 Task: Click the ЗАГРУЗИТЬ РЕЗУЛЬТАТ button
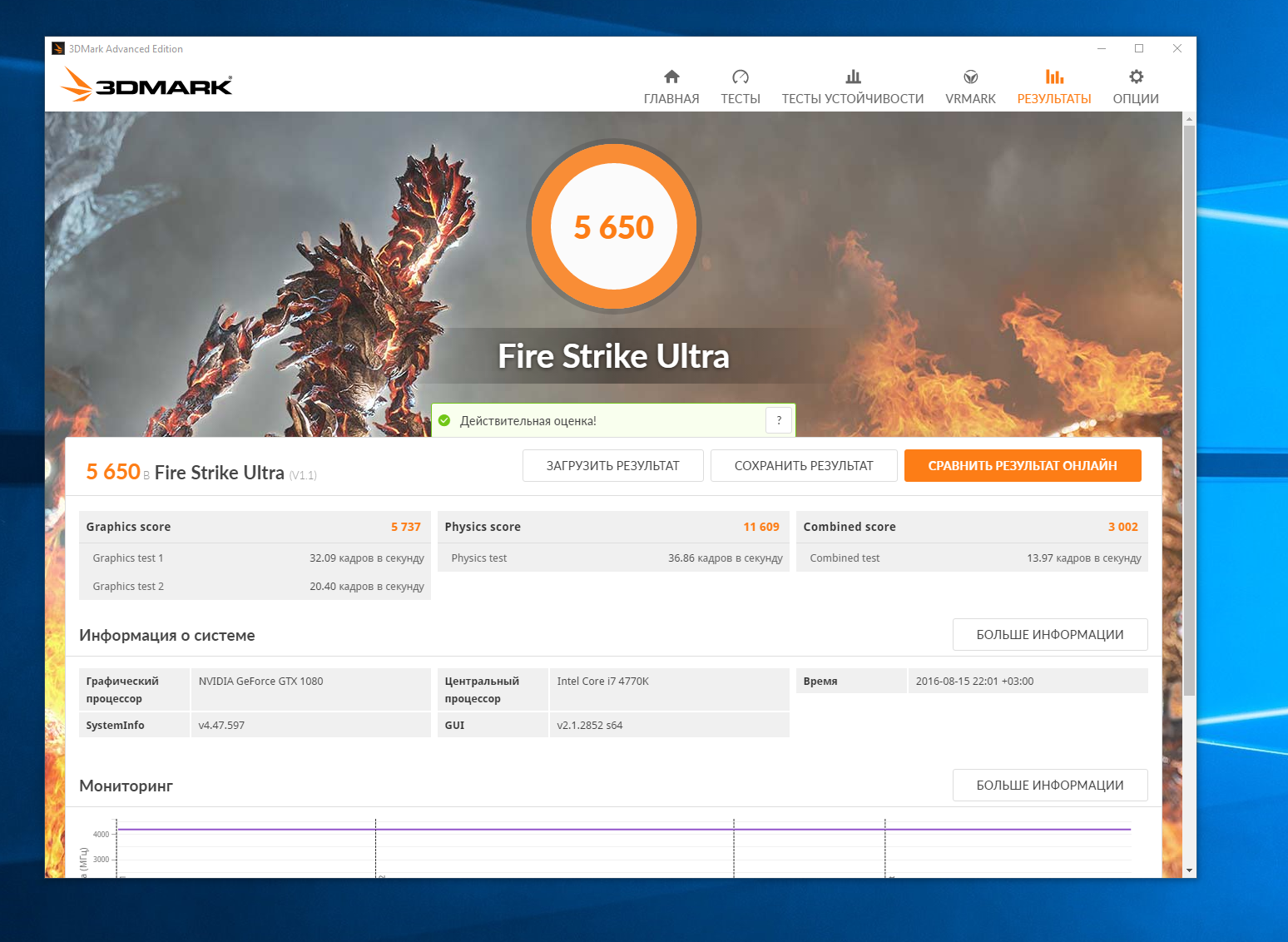tap(613, 466)
